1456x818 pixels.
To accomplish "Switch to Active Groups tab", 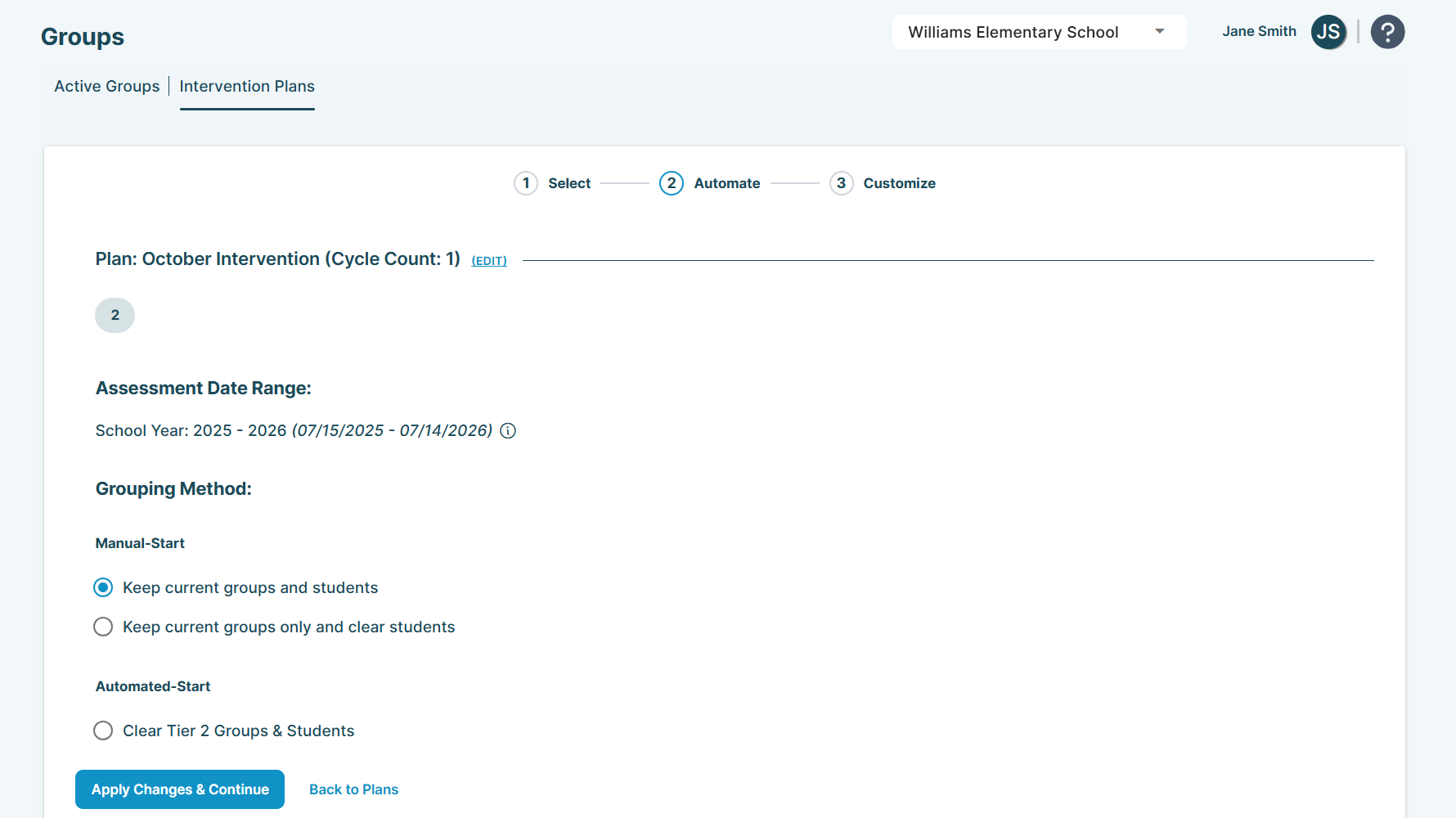I will click(107, 86).
